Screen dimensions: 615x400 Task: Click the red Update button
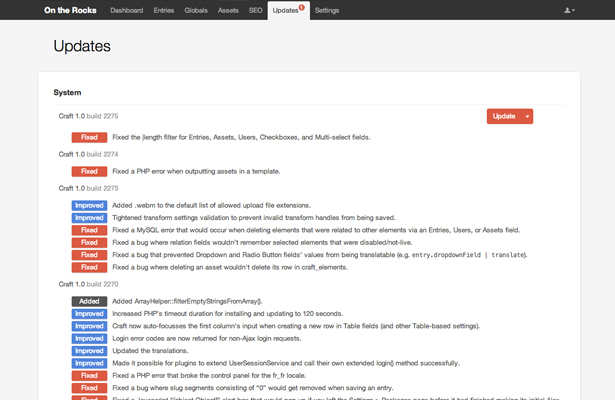(504, 116)
